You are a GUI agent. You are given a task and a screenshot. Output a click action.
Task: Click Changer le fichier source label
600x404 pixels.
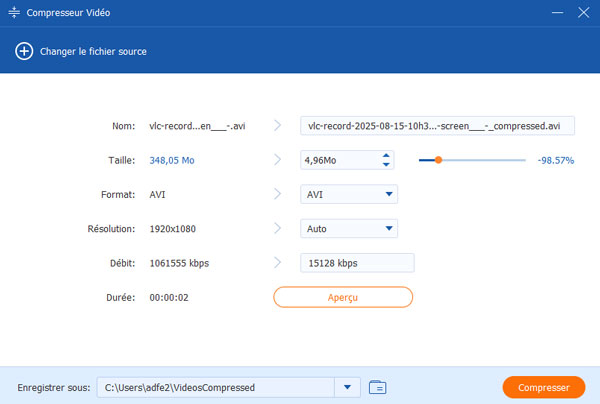(x=93, y=51)
